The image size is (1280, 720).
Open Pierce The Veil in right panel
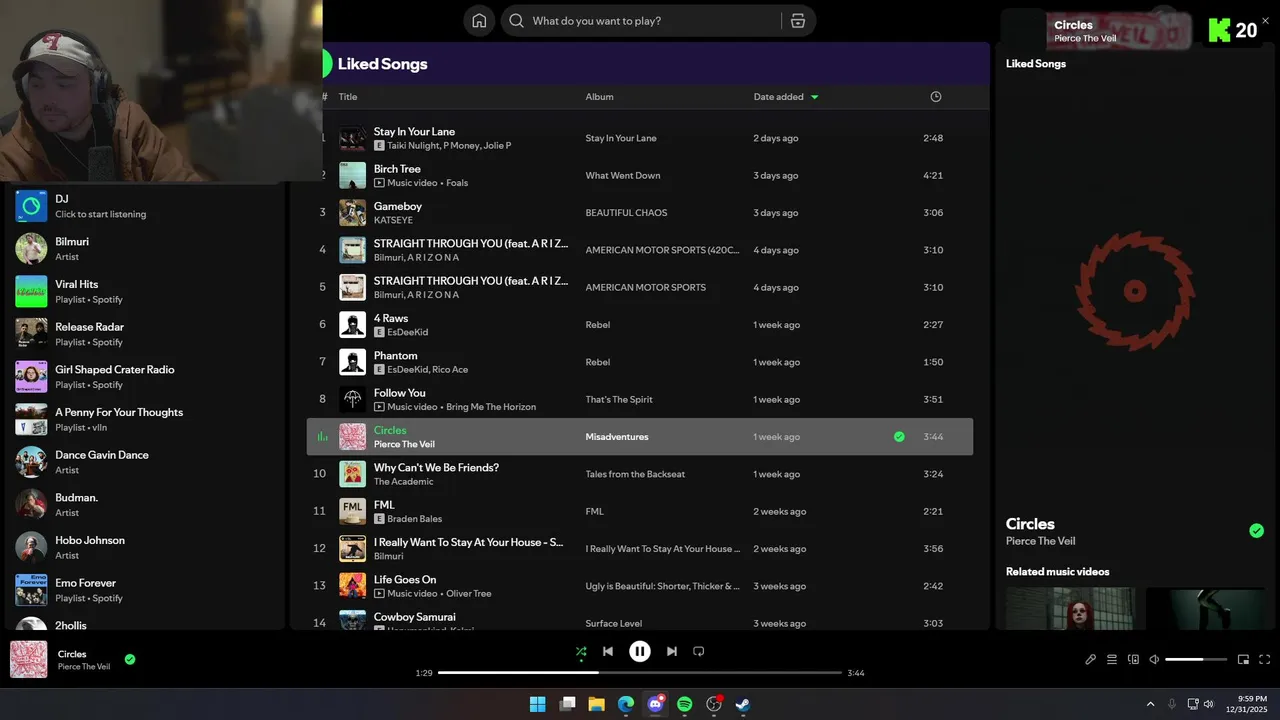1040,541
